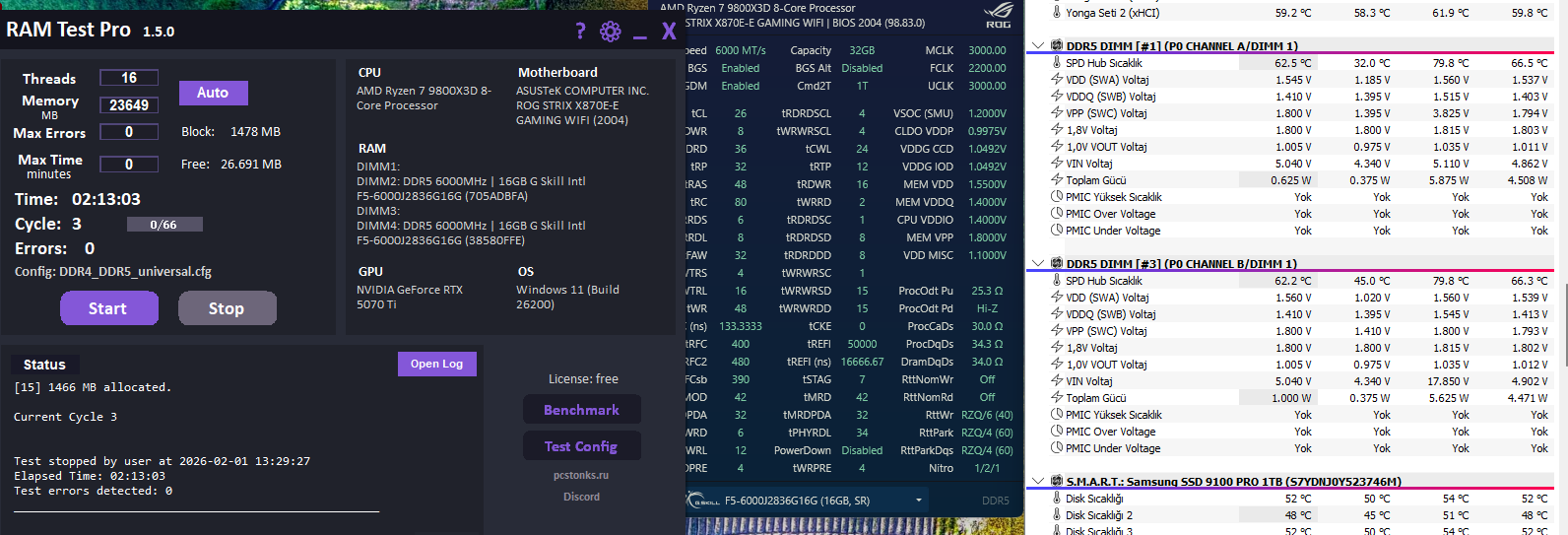Click the tREFI value 50000 in ZenTimings
The height and width of the screenshot is (535, 1568).
[862, 344]
